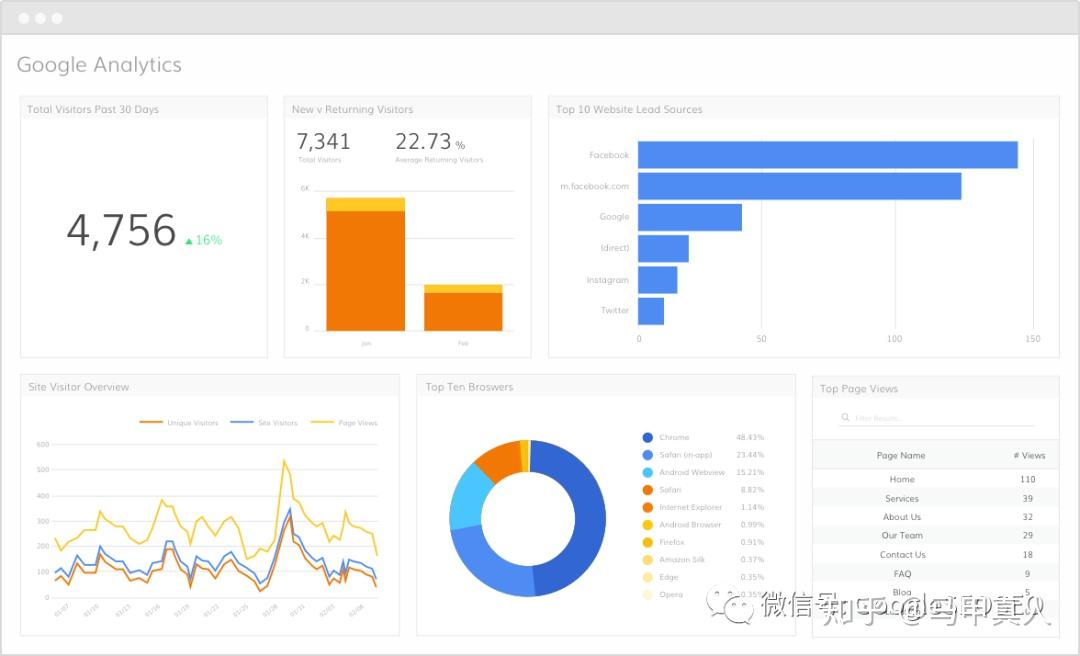The height and width of the screenshot is (656, 1080).
Task: Click the Edge legend label
Action: [x=669, y=577]
